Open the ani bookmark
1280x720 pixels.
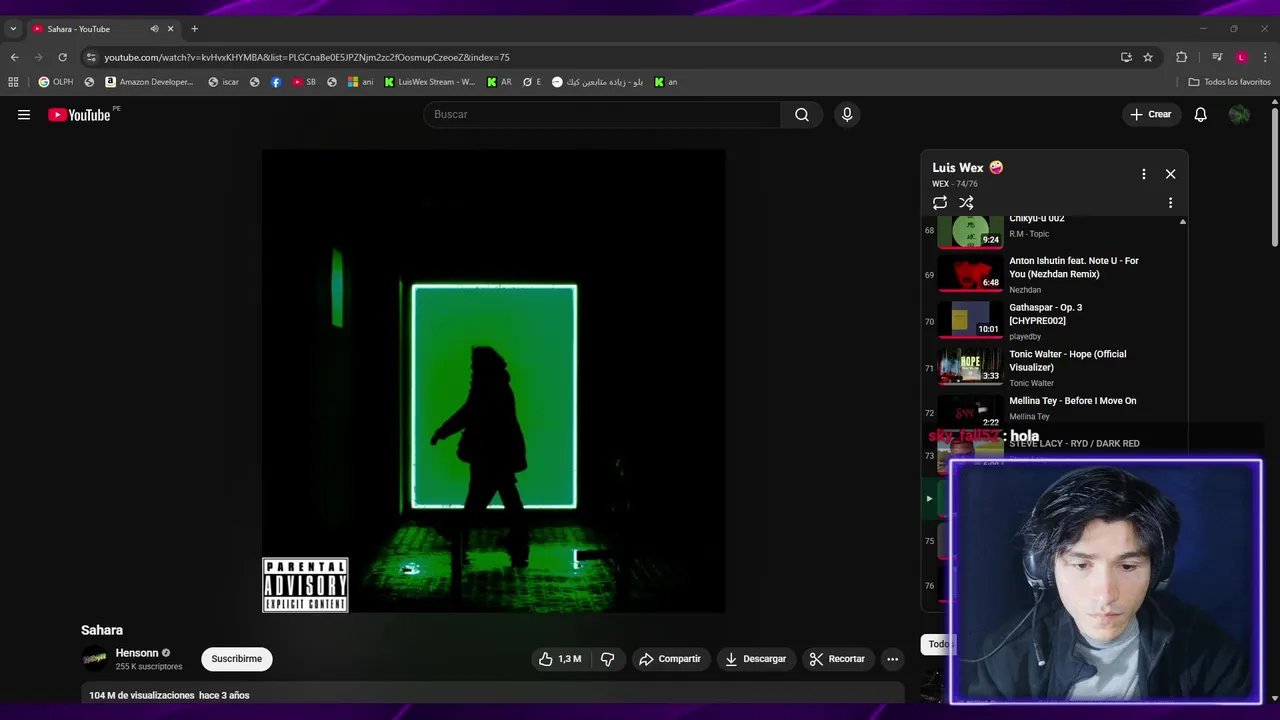pyautogui.click(x=361, y=82)
